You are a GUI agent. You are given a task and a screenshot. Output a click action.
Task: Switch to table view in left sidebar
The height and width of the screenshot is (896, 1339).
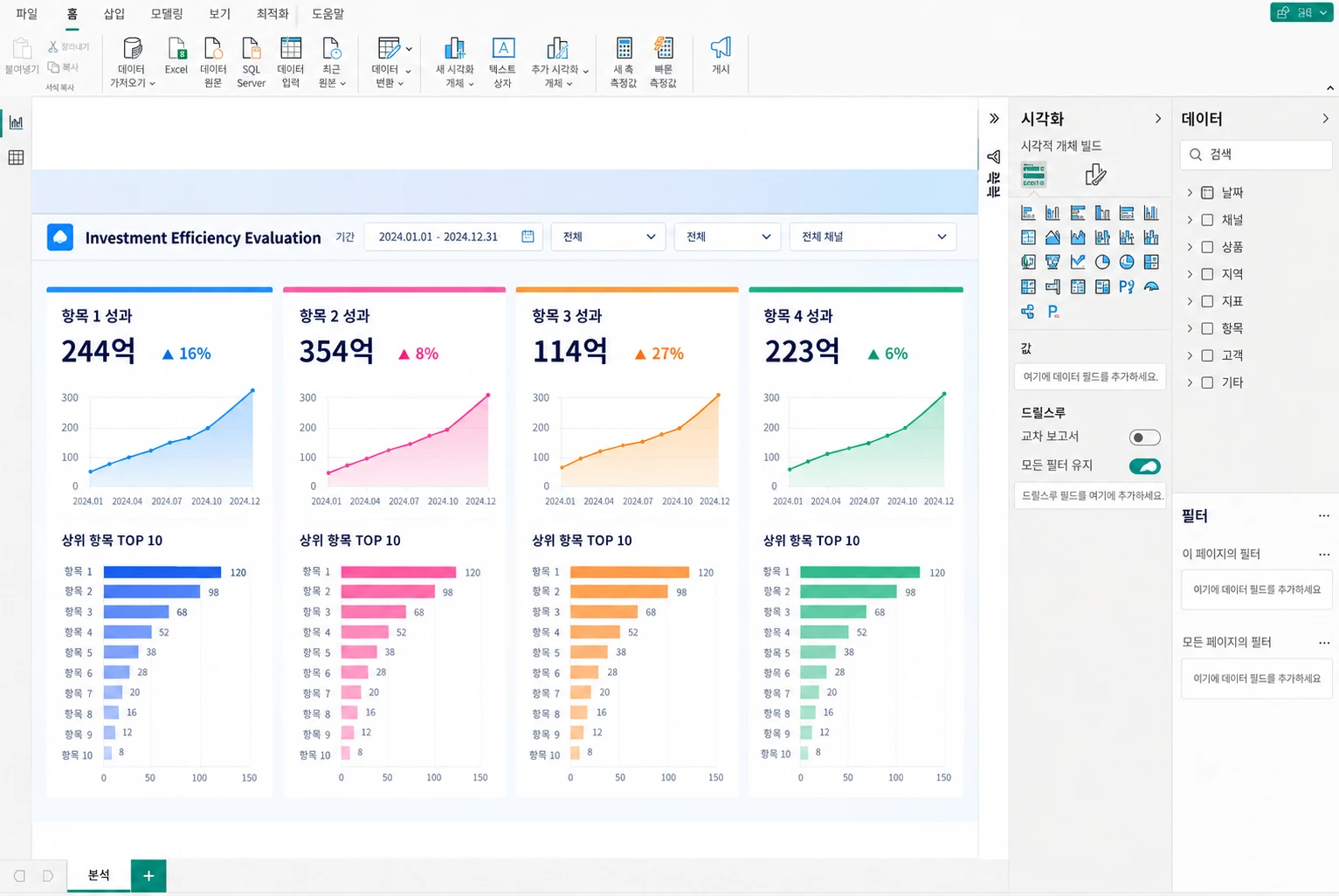16,158
